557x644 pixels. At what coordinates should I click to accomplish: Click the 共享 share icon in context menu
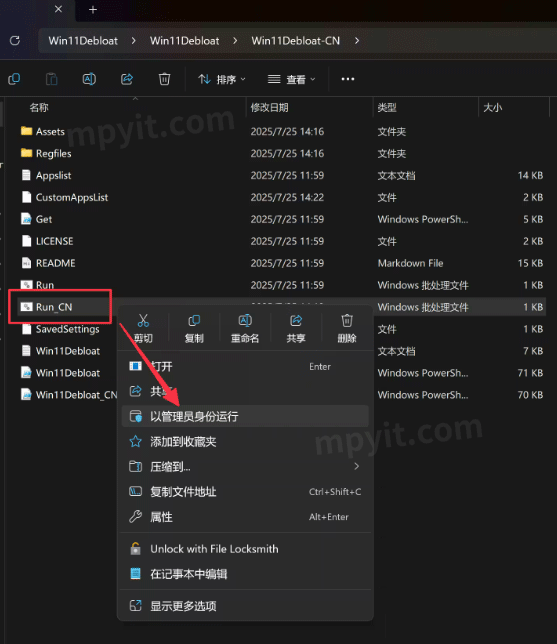[296, 321]
